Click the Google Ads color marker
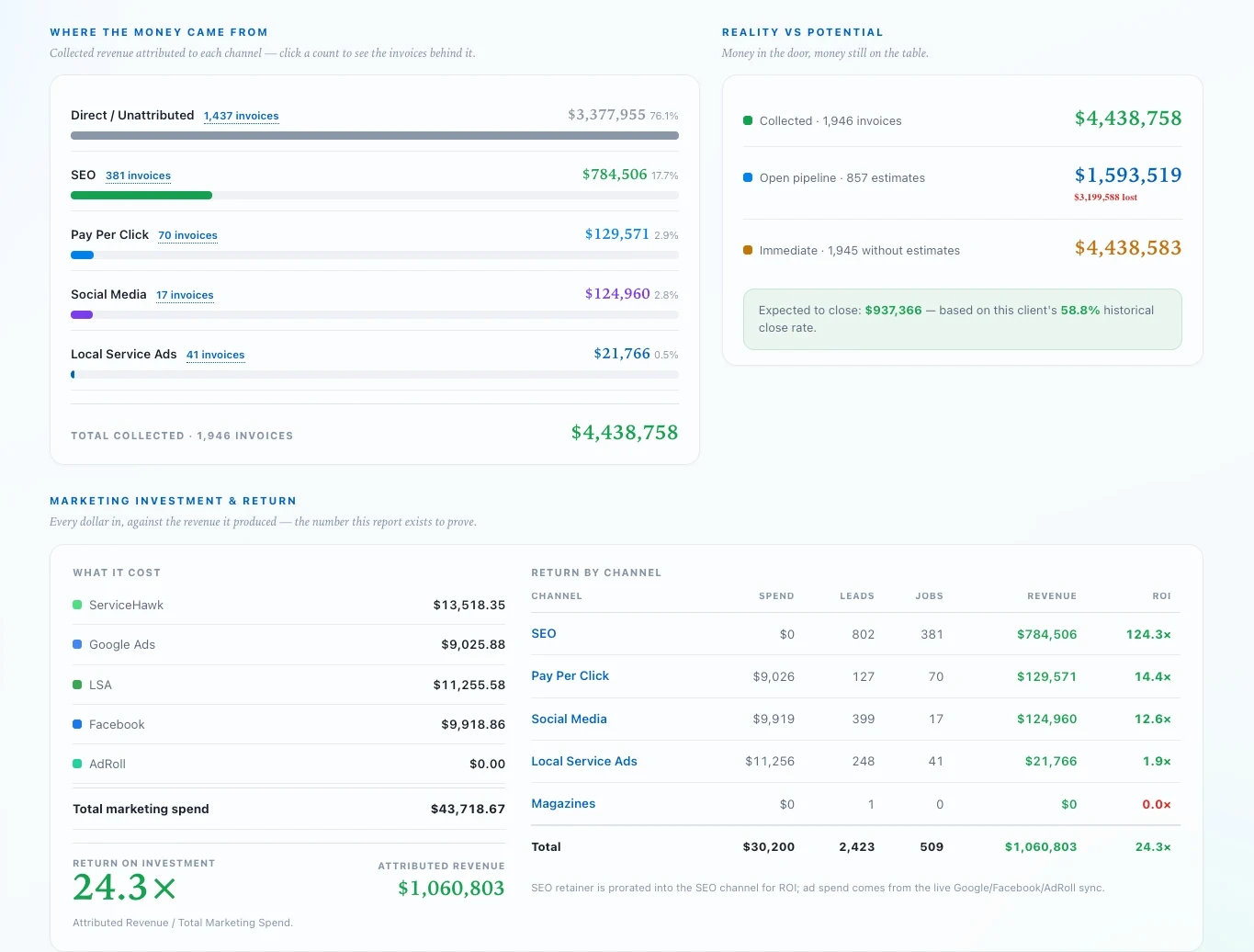1254x952 pixels. pos(77,644)
